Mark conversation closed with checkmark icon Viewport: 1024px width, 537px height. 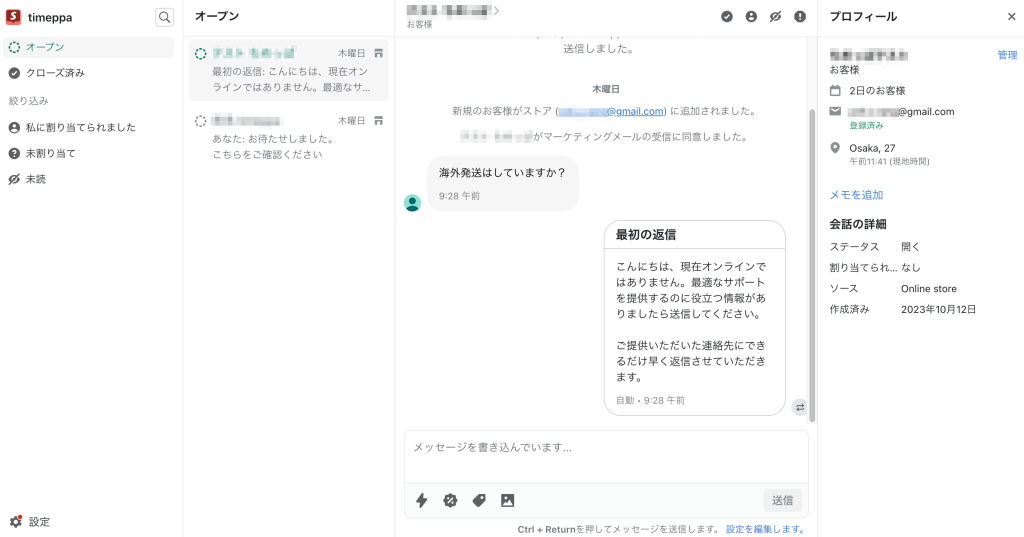(x=727, y=17)
